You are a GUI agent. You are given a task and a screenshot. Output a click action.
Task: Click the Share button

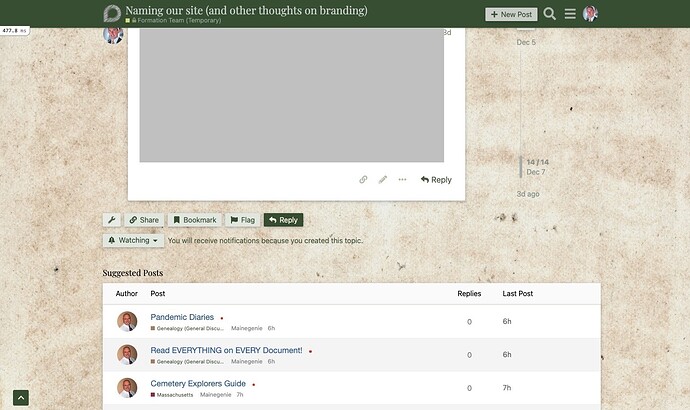click(x=144, y=220)
